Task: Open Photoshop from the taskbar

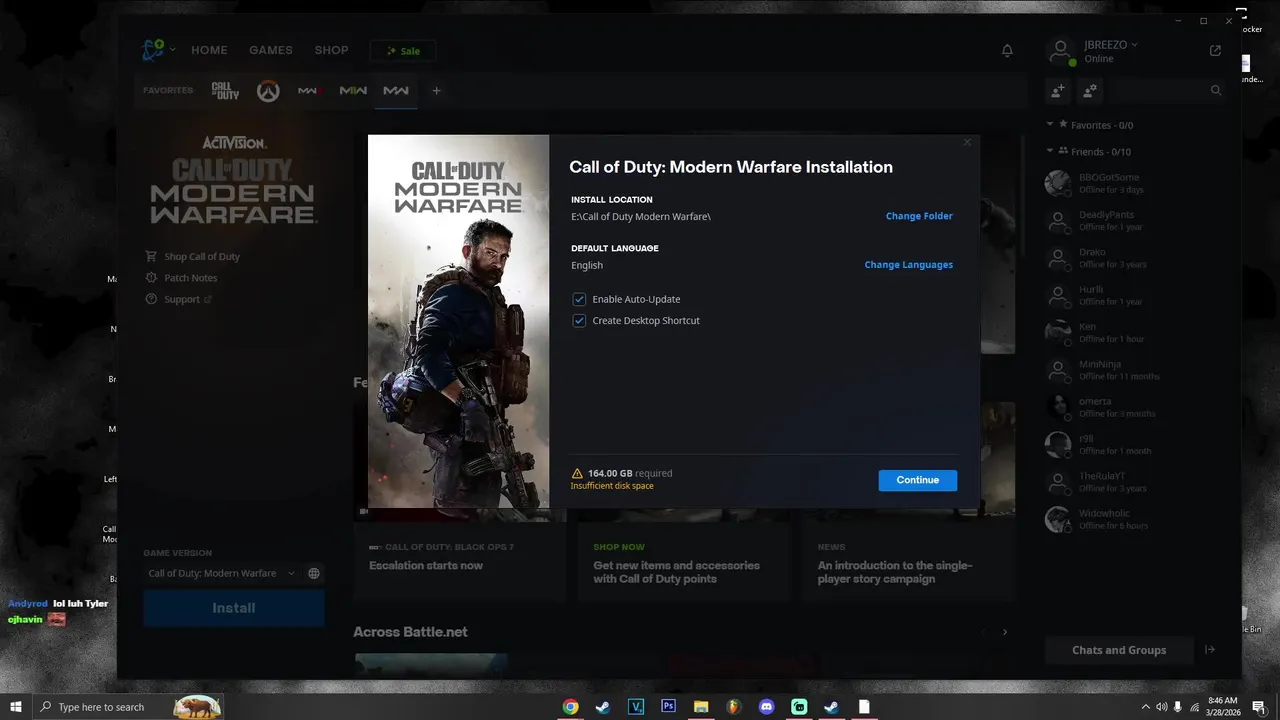Action: (668, 707)
